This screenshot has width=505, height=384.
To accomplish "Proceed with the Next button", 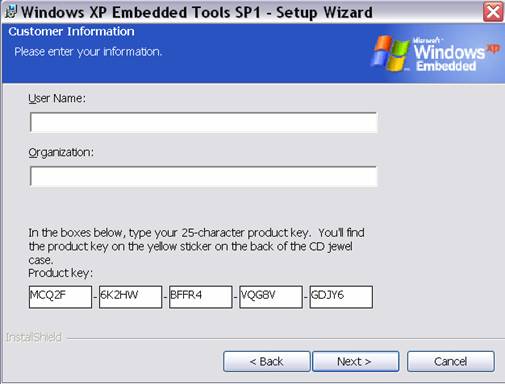I will [x=356, y=361].
